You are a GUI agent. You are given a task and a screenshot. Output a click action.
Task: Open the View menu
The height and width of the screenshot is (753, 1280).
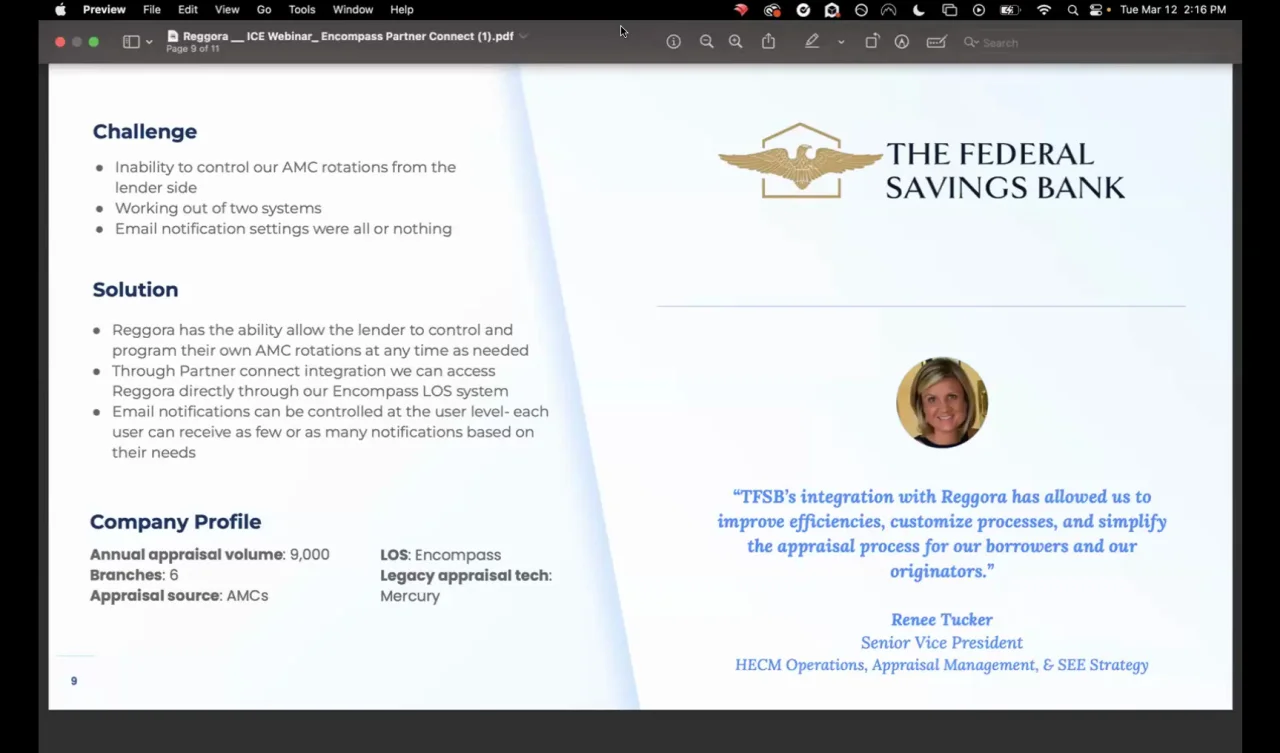tap(227, 10)
